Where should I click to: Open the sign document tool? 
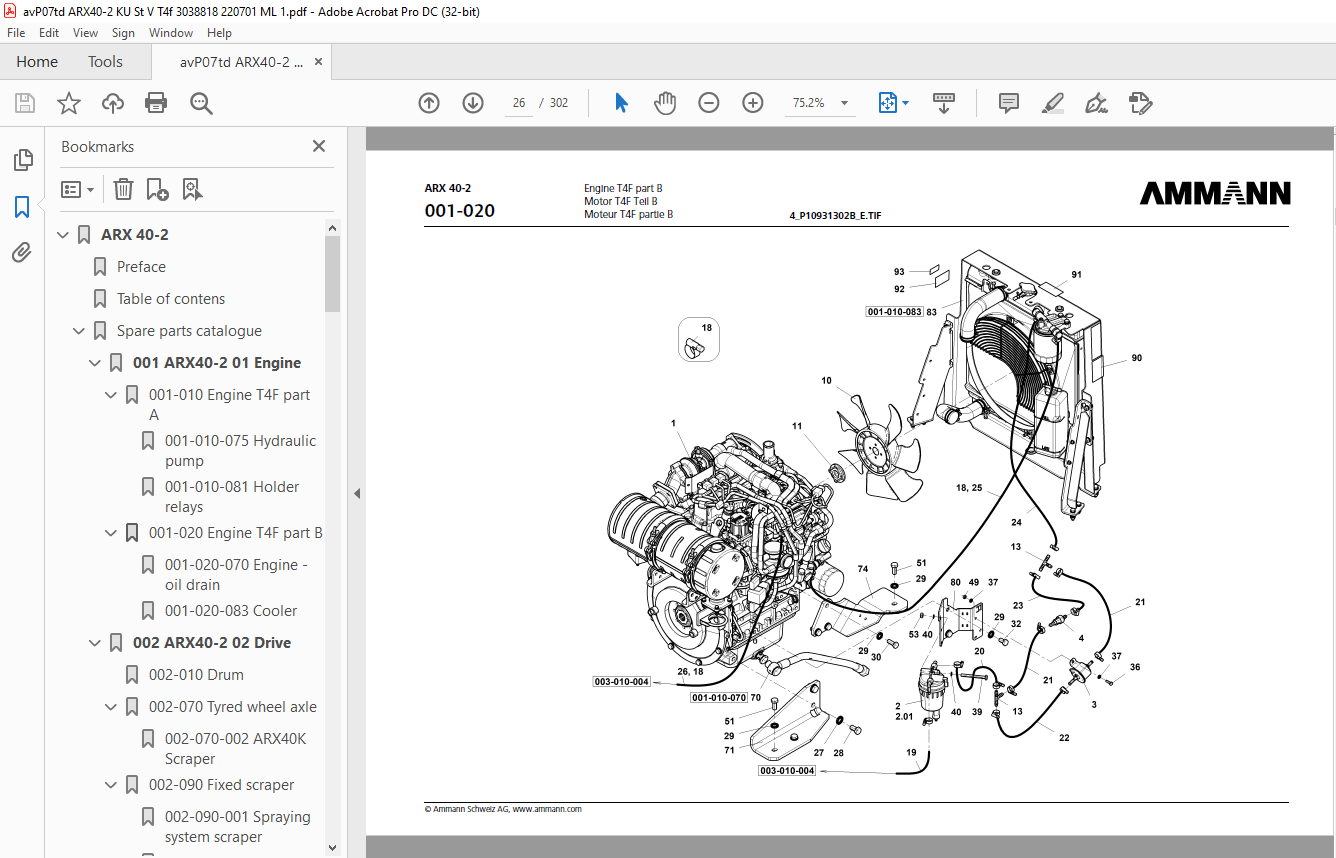click(x=1096, y=103)
